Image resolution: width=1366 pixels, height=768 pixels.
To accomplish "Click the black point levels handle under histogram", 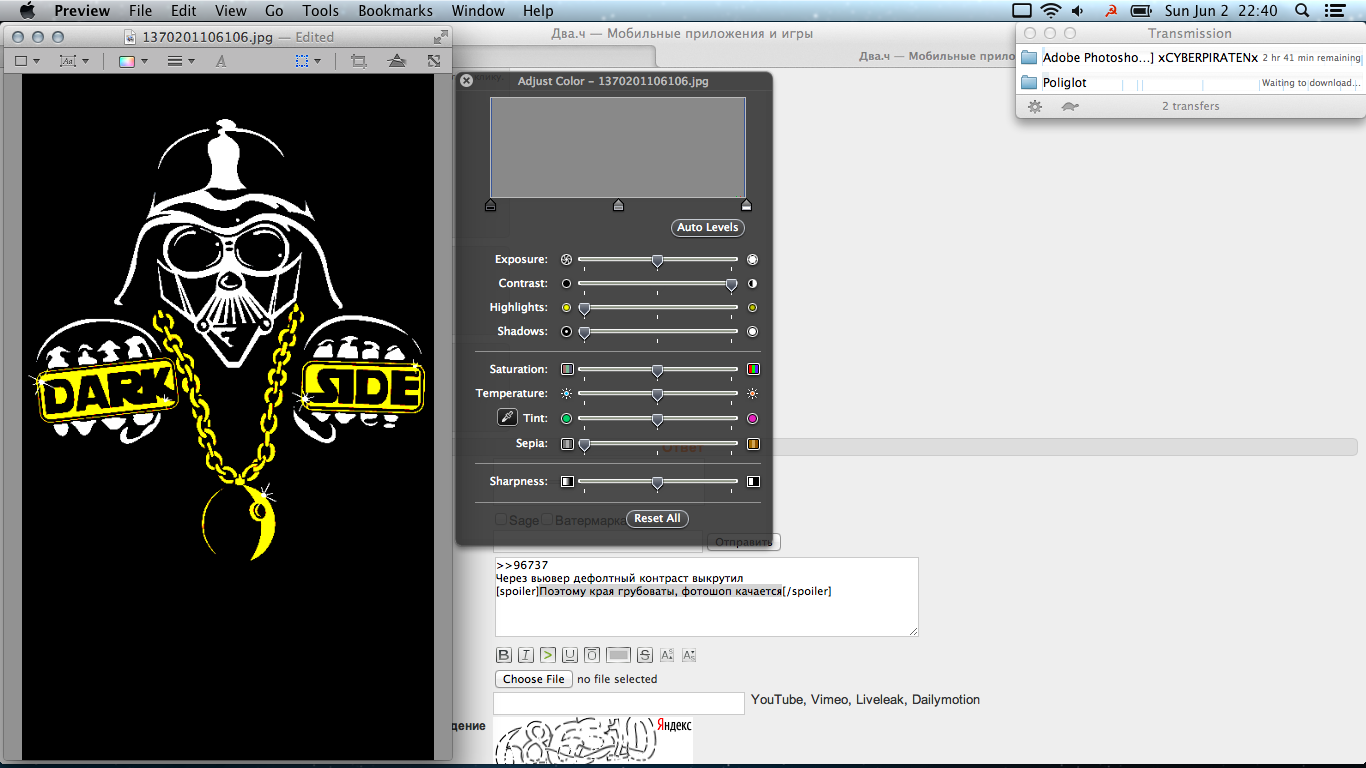I will [490, 205].
